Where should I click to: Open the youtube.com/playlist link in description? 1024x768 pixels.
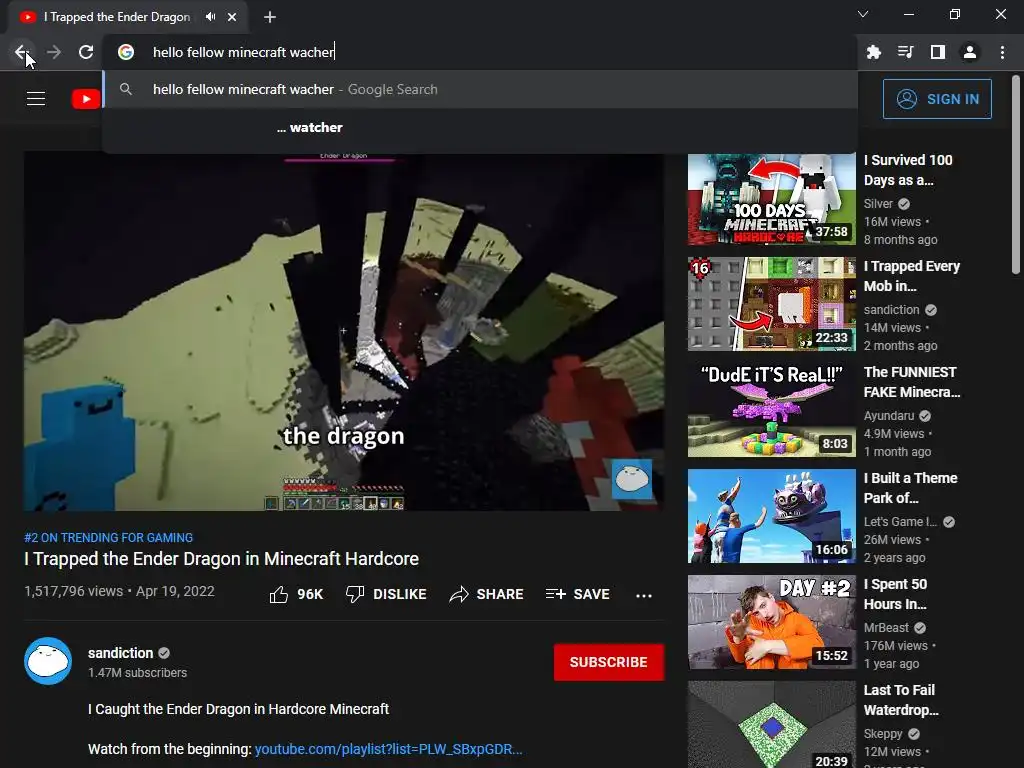389,749
